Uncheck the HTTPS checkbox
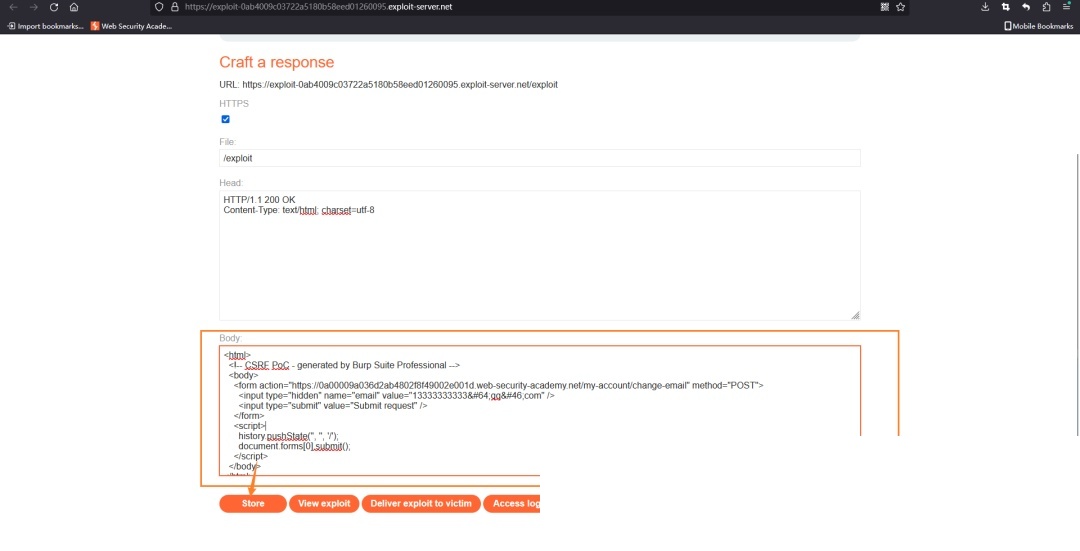Viewport: 1080px width, 551px height. pos(225,119)
